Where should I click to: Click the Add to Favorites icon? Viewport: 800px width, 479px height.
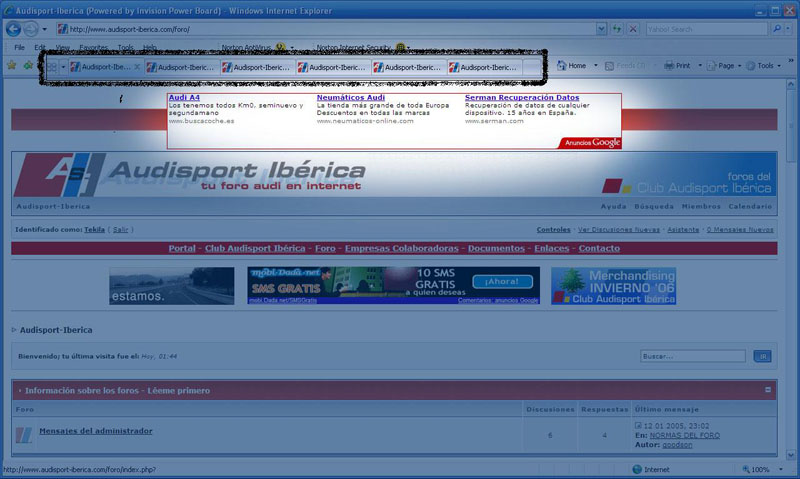(x=29, y=65)
